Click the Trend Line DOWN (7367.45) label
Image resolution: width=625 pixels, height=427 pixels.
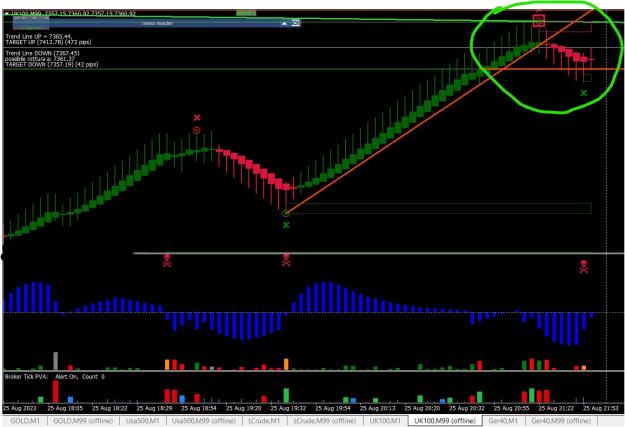point(42,53)
